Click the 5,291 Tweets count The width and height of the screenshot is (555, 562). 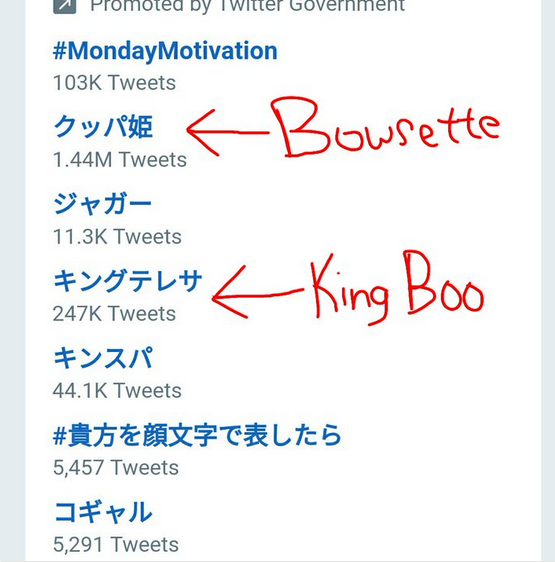116,544
